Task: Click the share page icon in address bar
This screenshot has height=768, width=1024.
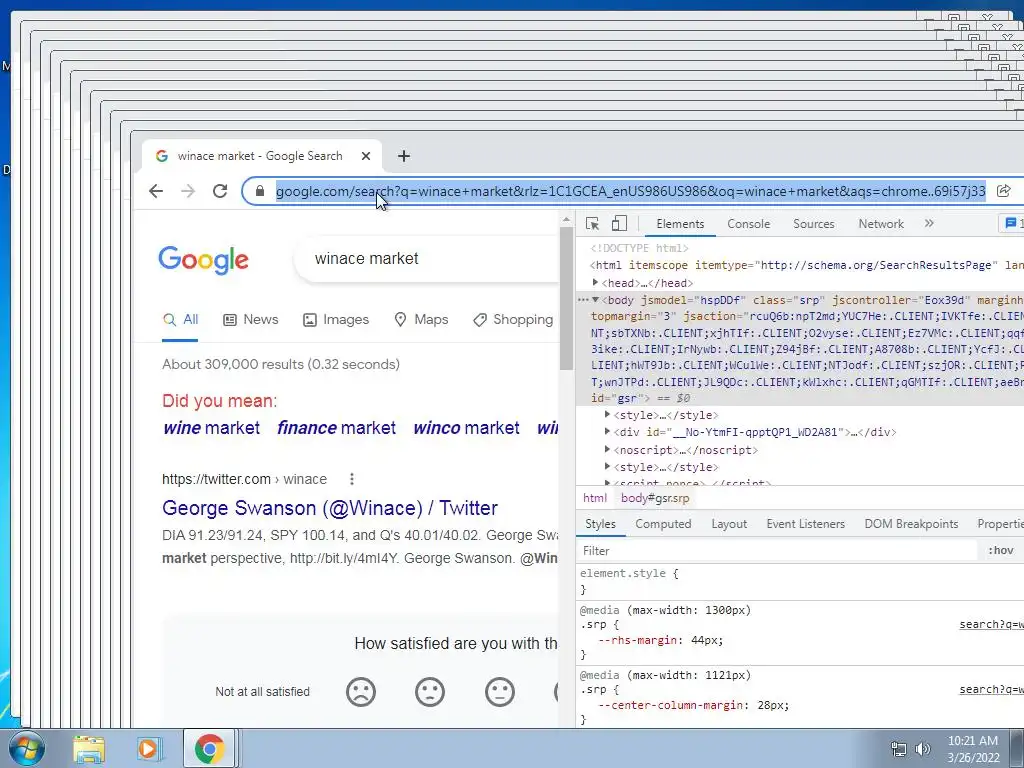Action: click(1003, 191)
